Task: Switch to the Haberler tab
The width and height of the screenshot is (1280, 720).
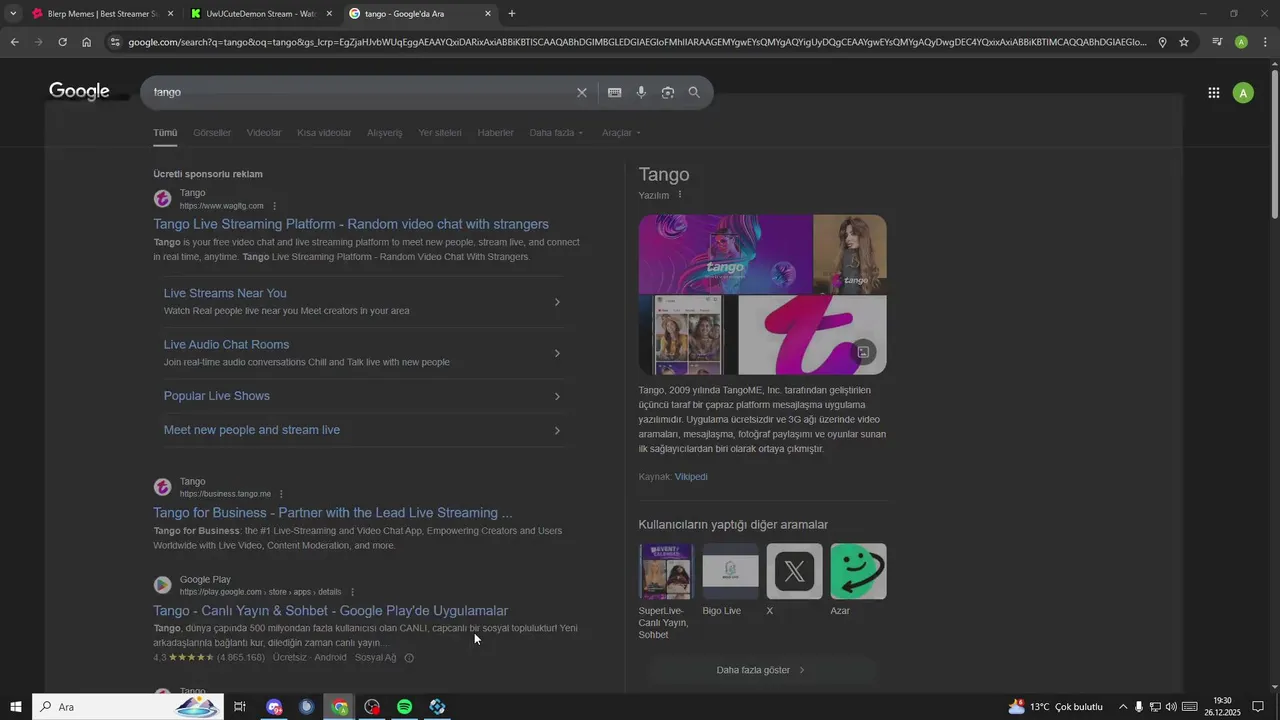Action: (x=495, y=133)
